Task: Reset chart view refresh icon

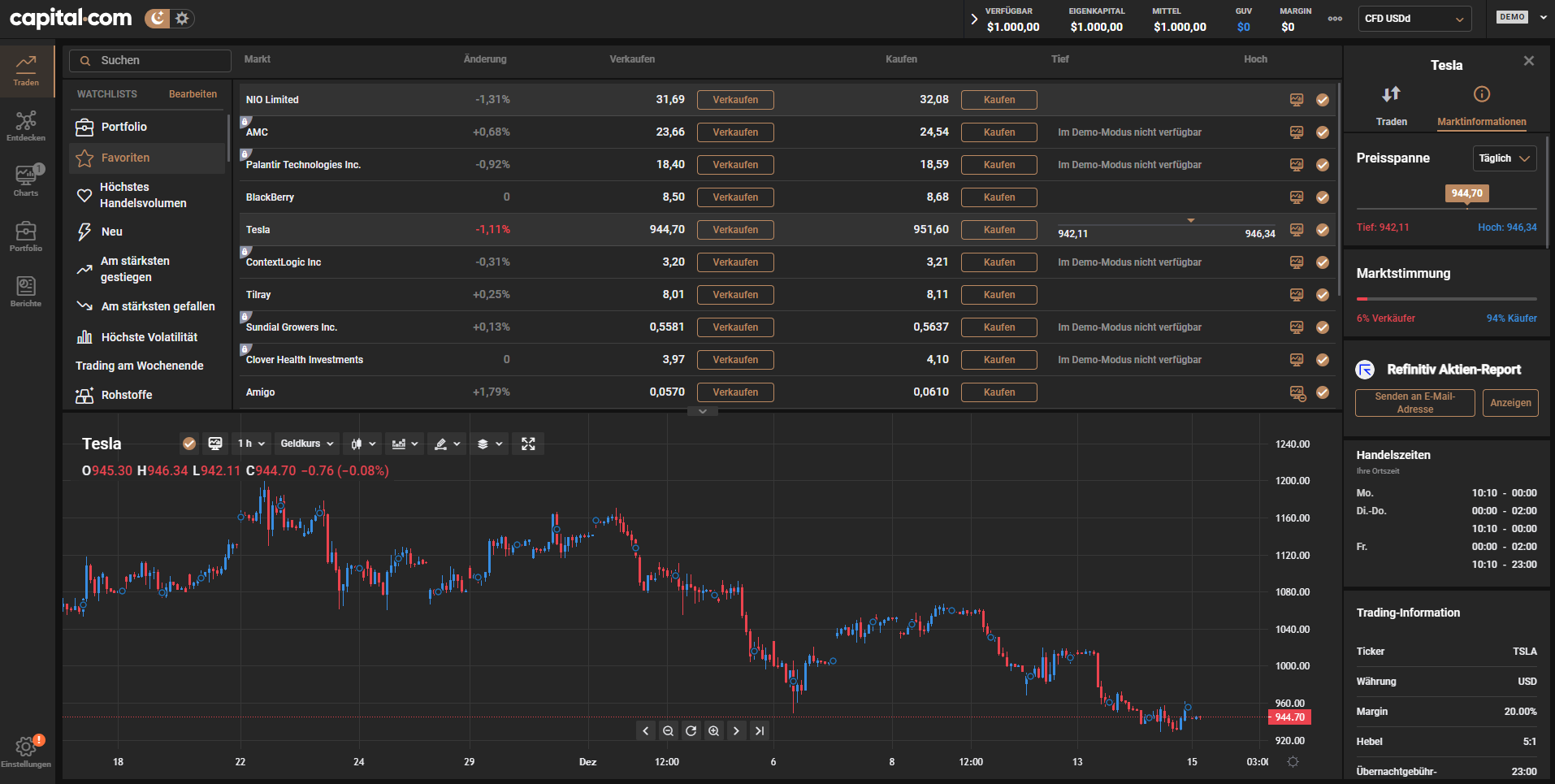Action: point(691,731)
